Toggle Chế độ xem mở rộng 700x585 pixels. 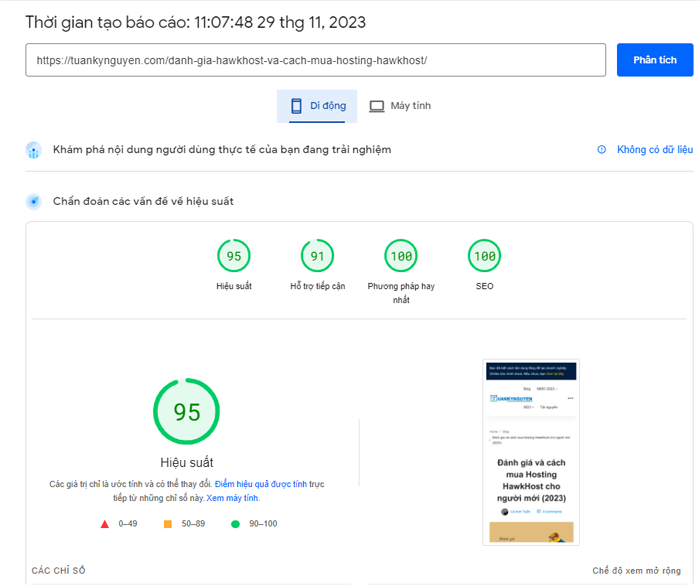click(x=637, y=570)
